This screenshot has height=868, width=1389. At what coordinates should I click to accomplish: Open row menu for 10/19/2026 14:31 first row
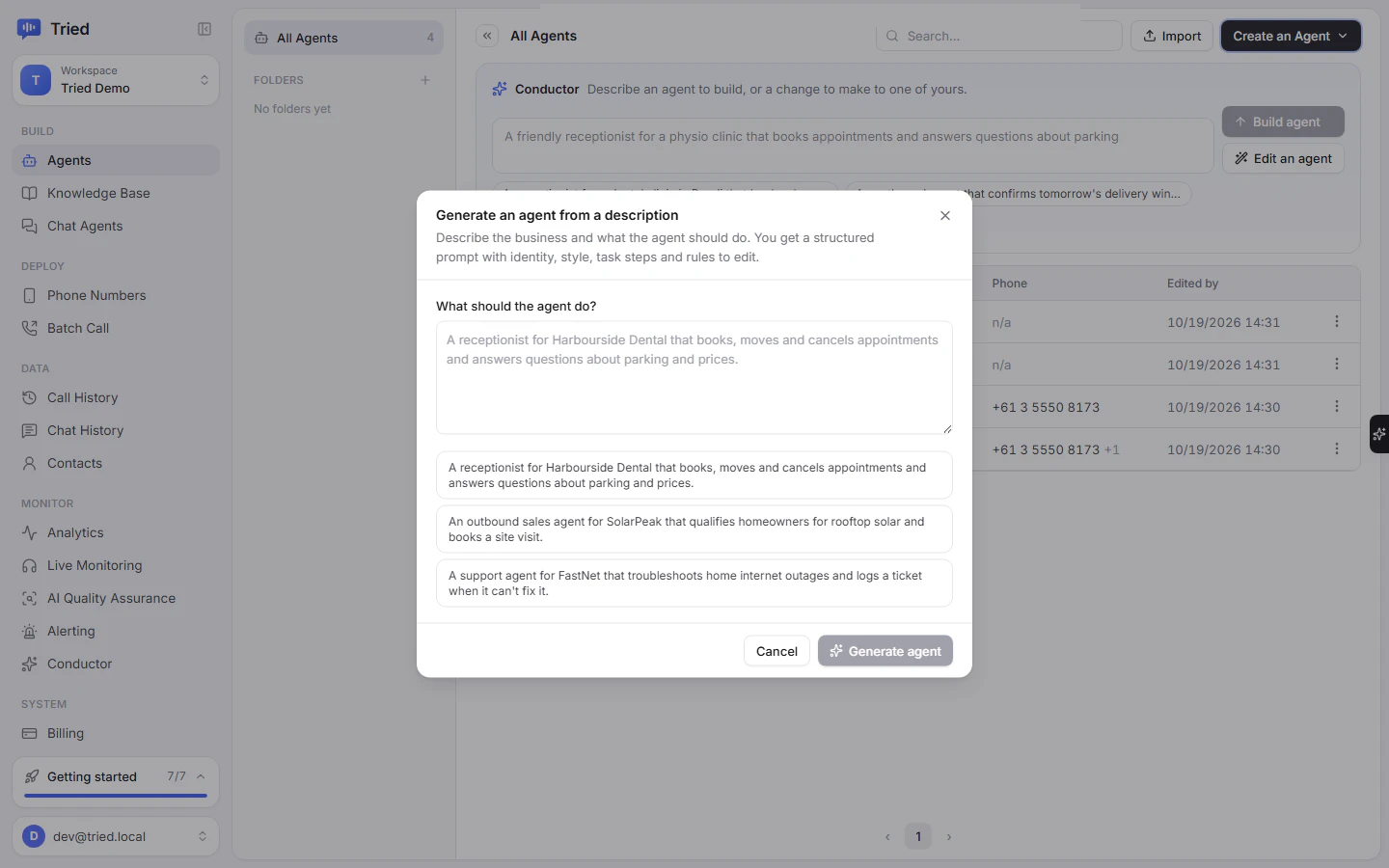[x=1337, y=321]
